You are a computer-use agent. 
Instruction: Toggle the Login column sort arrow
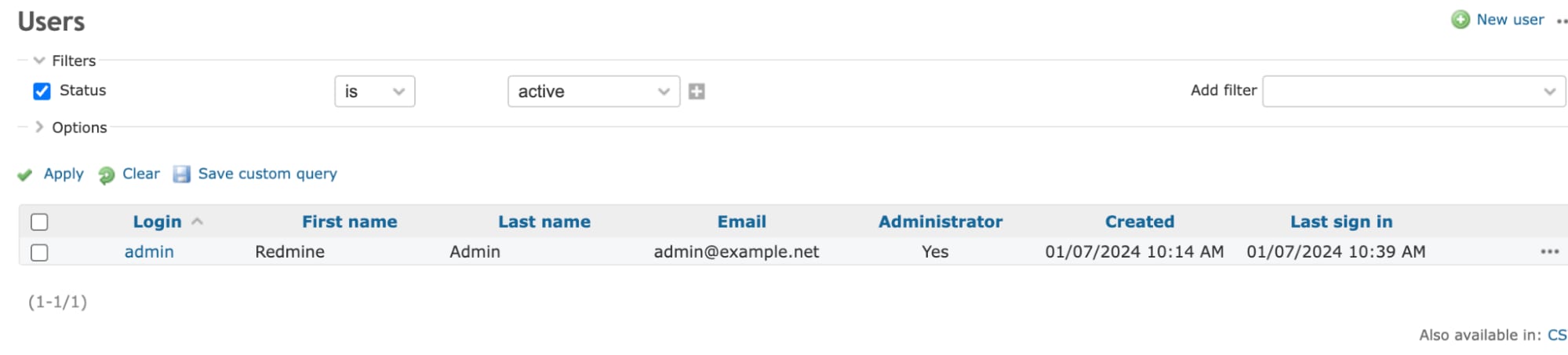pos(198,222)
